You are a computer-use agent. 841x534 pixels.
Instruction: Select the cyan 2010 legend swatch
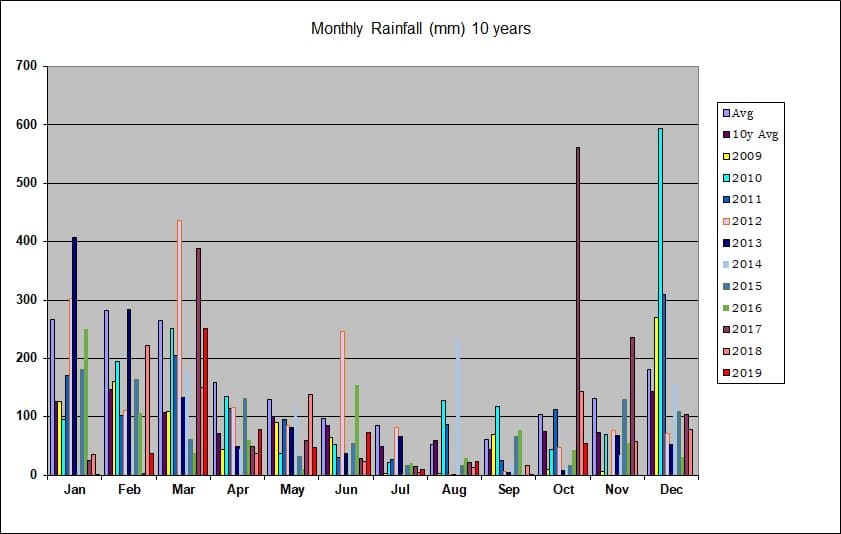pos(727,179)
